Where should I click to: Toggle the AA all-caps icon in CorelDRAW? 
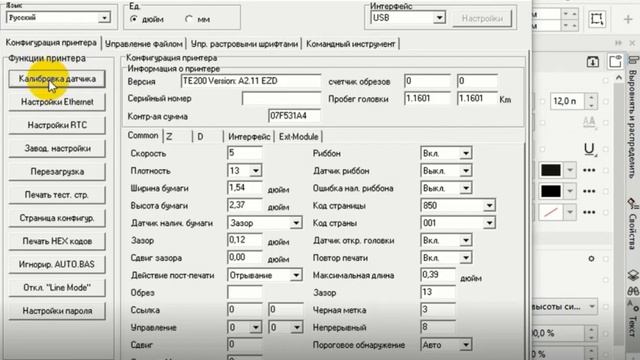tap(589, 122)
